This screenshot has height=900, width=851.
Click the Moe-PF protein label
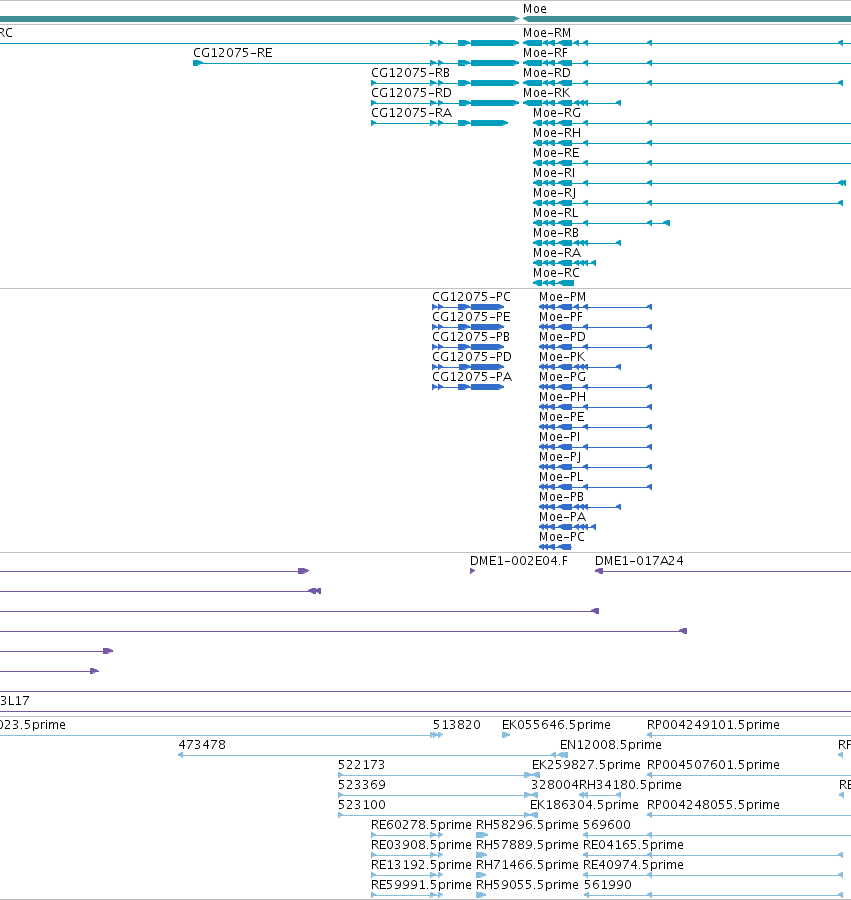(x=561, y=317)
